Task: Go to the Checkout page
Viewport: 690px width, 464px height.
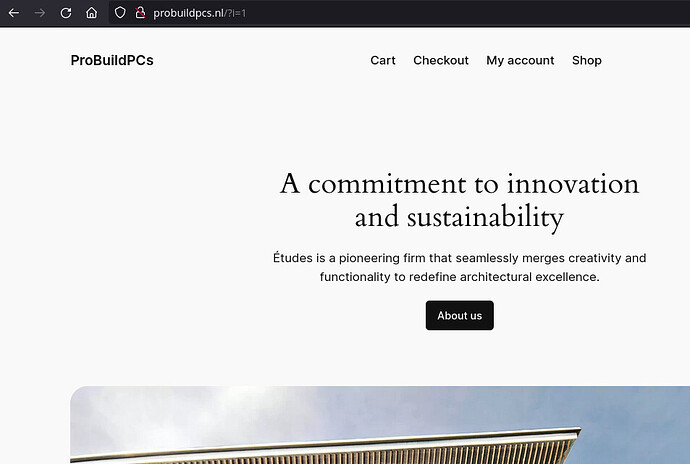Action: (x=441, y=60)
